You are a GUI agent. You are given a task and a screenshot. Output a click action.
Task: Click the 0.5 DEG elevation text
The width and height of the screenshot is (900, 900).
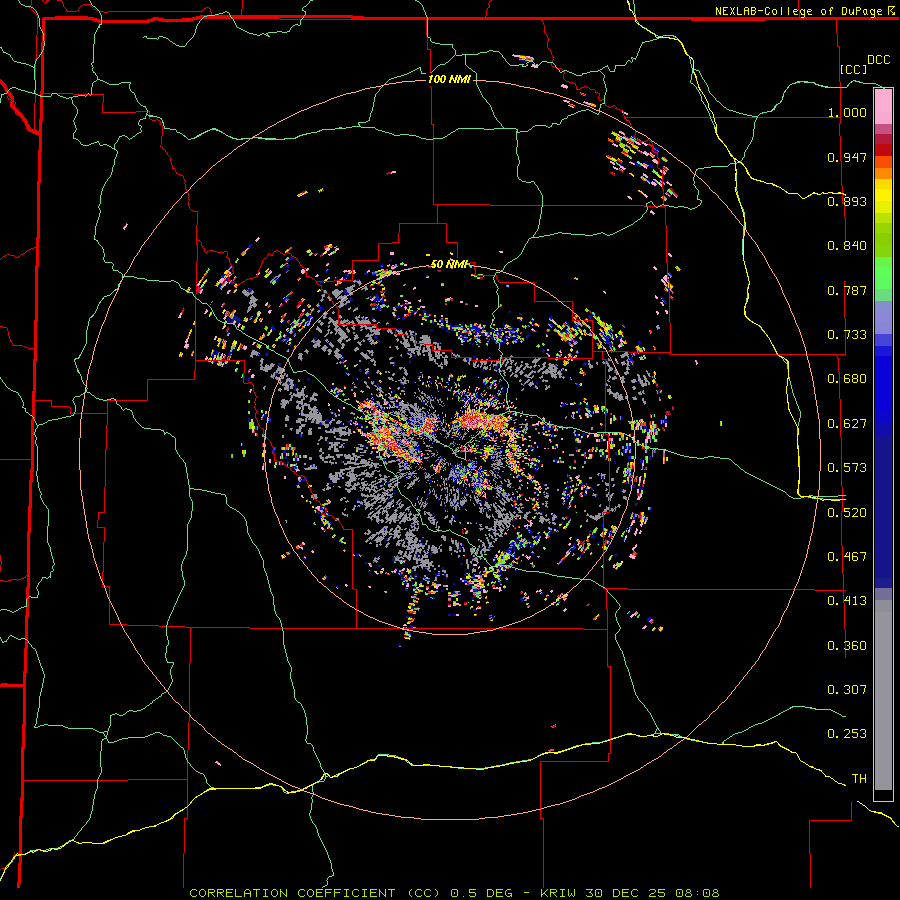(481, 893)
